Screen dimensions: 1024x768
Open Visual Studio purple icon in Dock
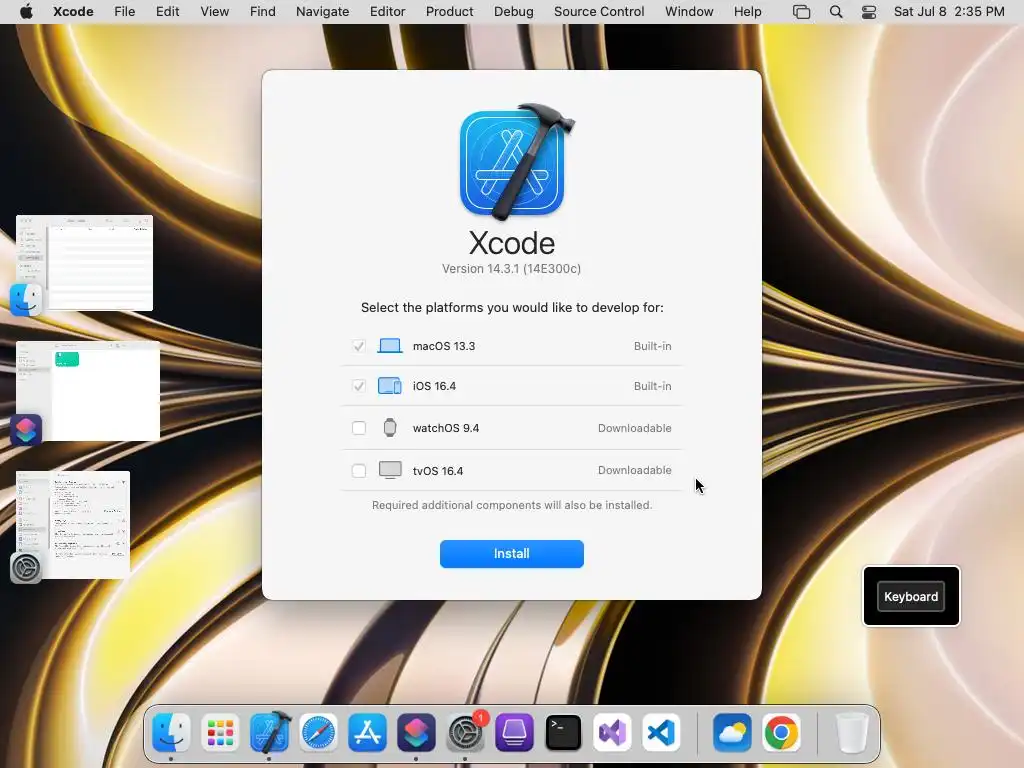coord(612,732)
